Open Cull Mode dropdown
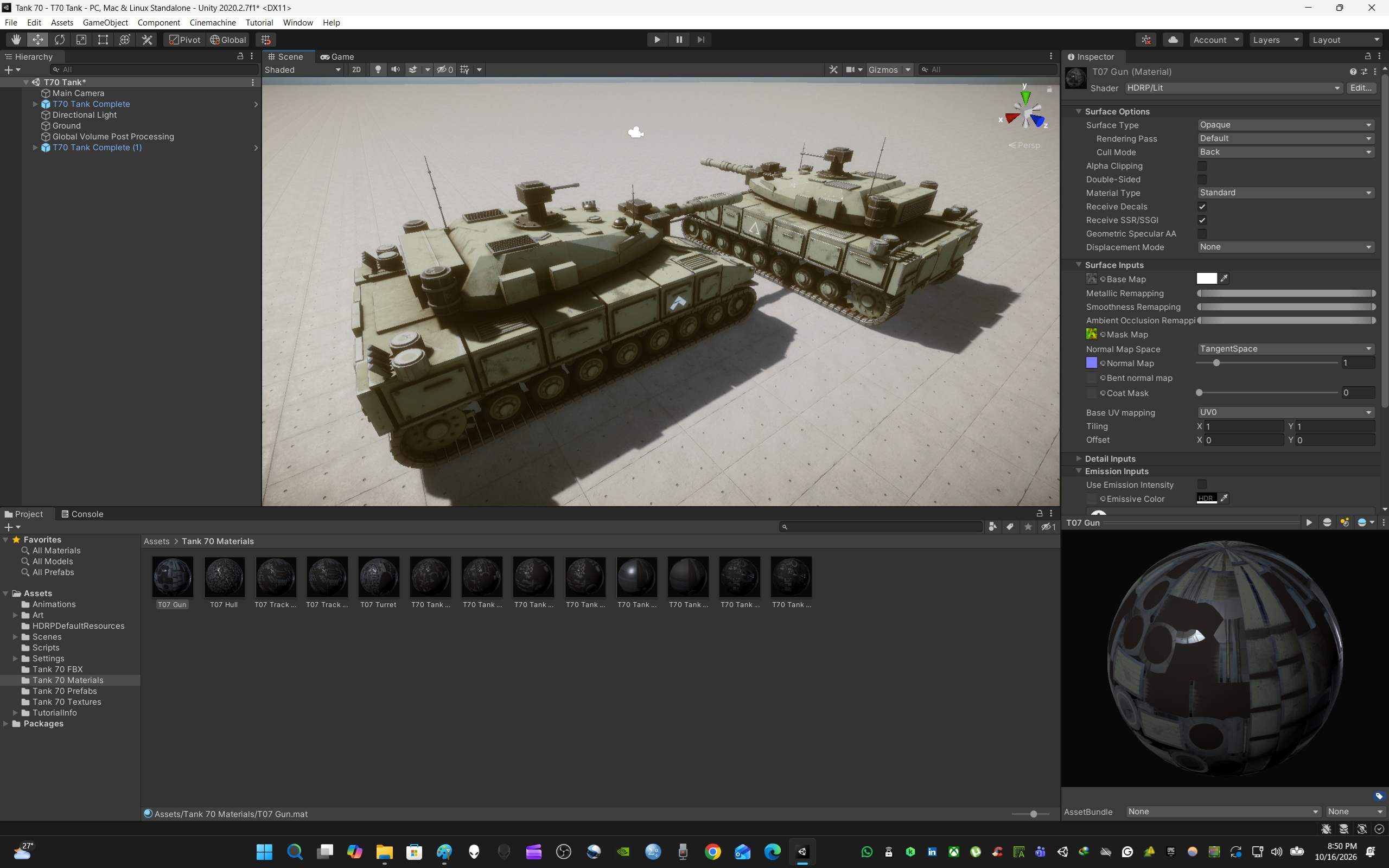Screen dimensions: 1389x868 point(1286,152)
